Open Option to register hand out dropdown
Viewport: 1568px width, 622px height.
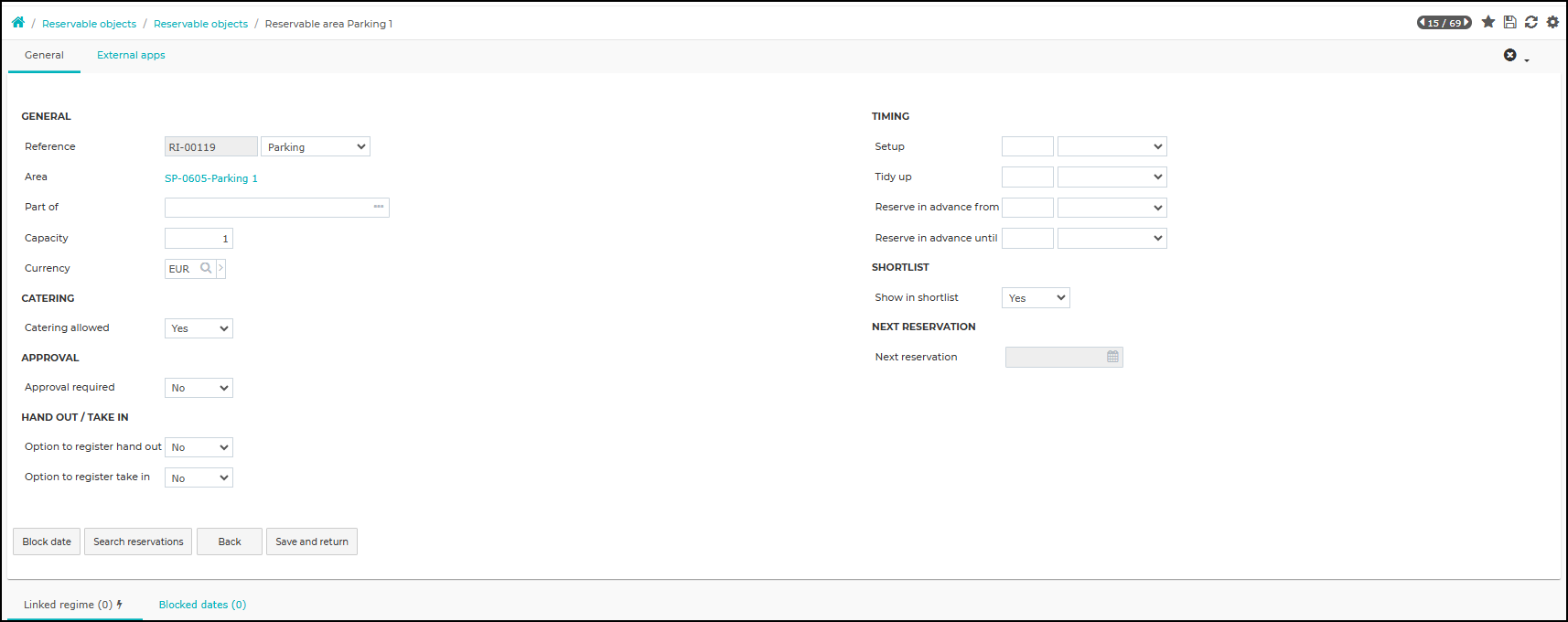[x=199, y=447]
